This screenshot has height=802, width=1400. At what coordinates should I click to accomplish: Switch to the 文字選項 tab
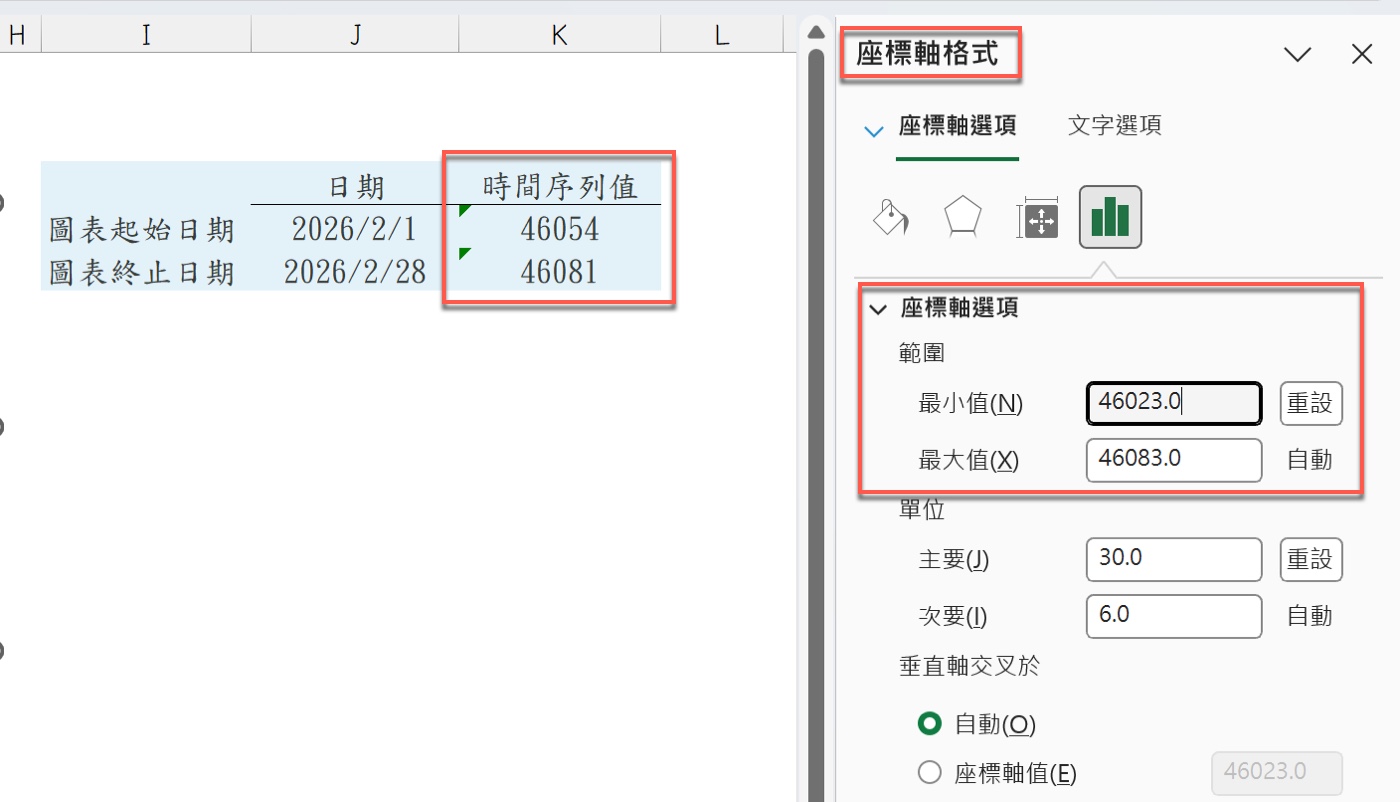(1114, 126)
